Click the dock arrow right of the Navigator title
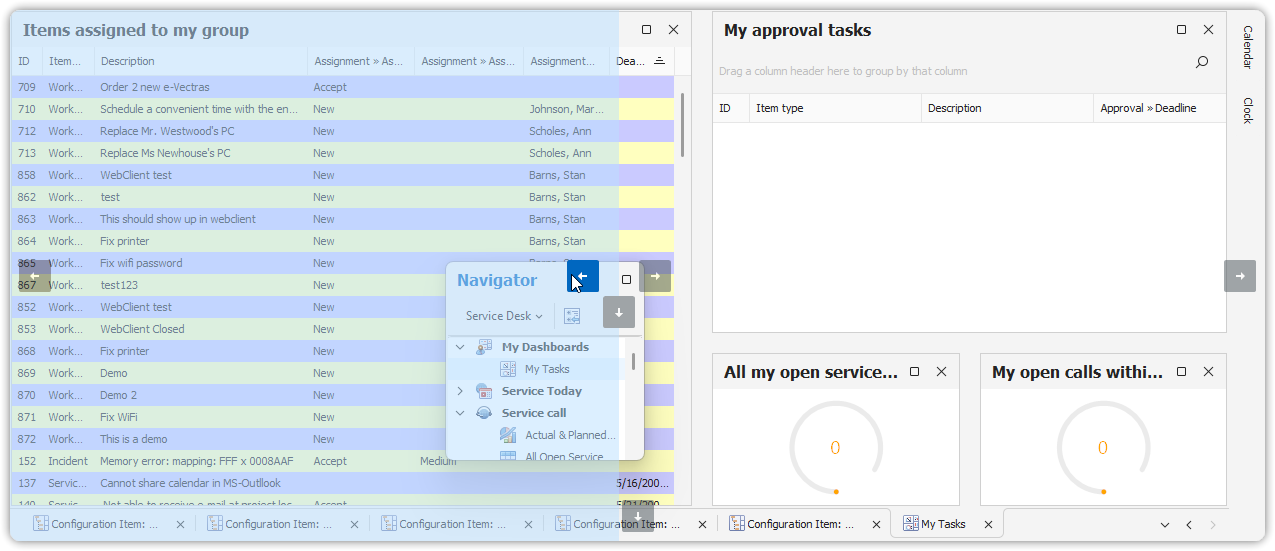 click(655, 276)
